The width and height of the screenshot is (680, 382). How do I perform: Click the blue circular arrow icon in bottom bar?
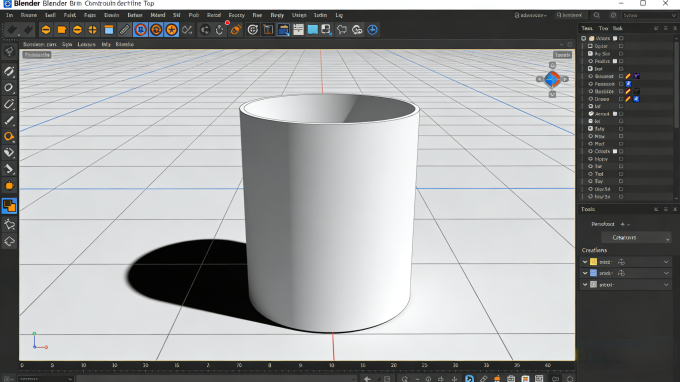tap(469, 379)
